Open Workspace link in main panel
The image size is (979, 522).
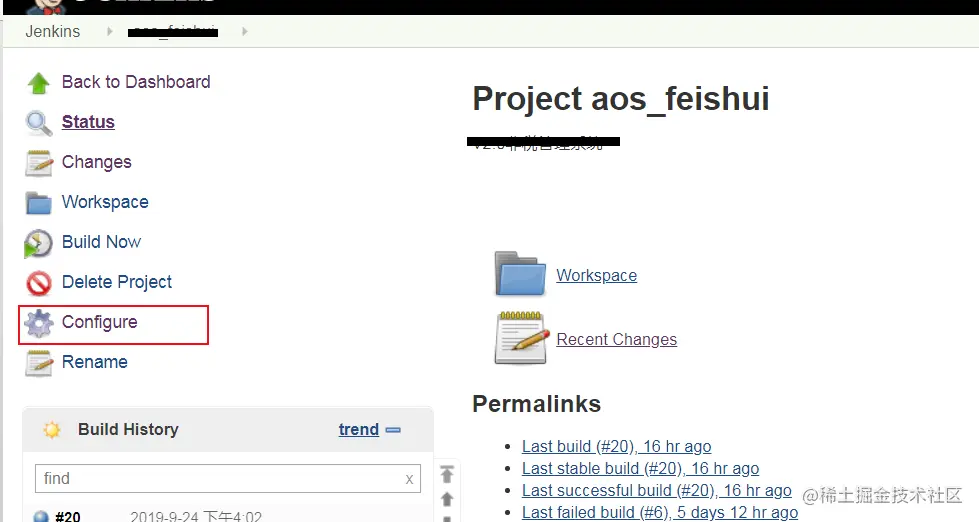[x=597, y=275]
